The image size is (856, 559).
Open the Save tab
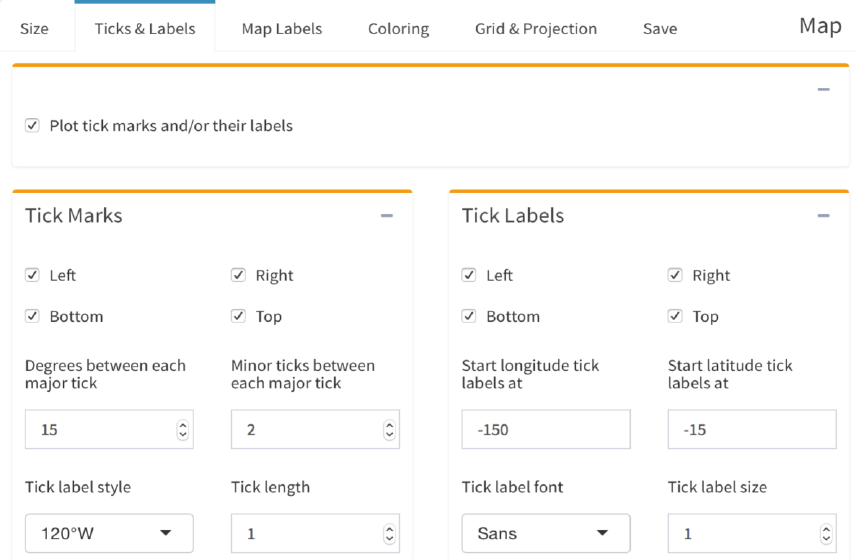(x=660, y=28)
